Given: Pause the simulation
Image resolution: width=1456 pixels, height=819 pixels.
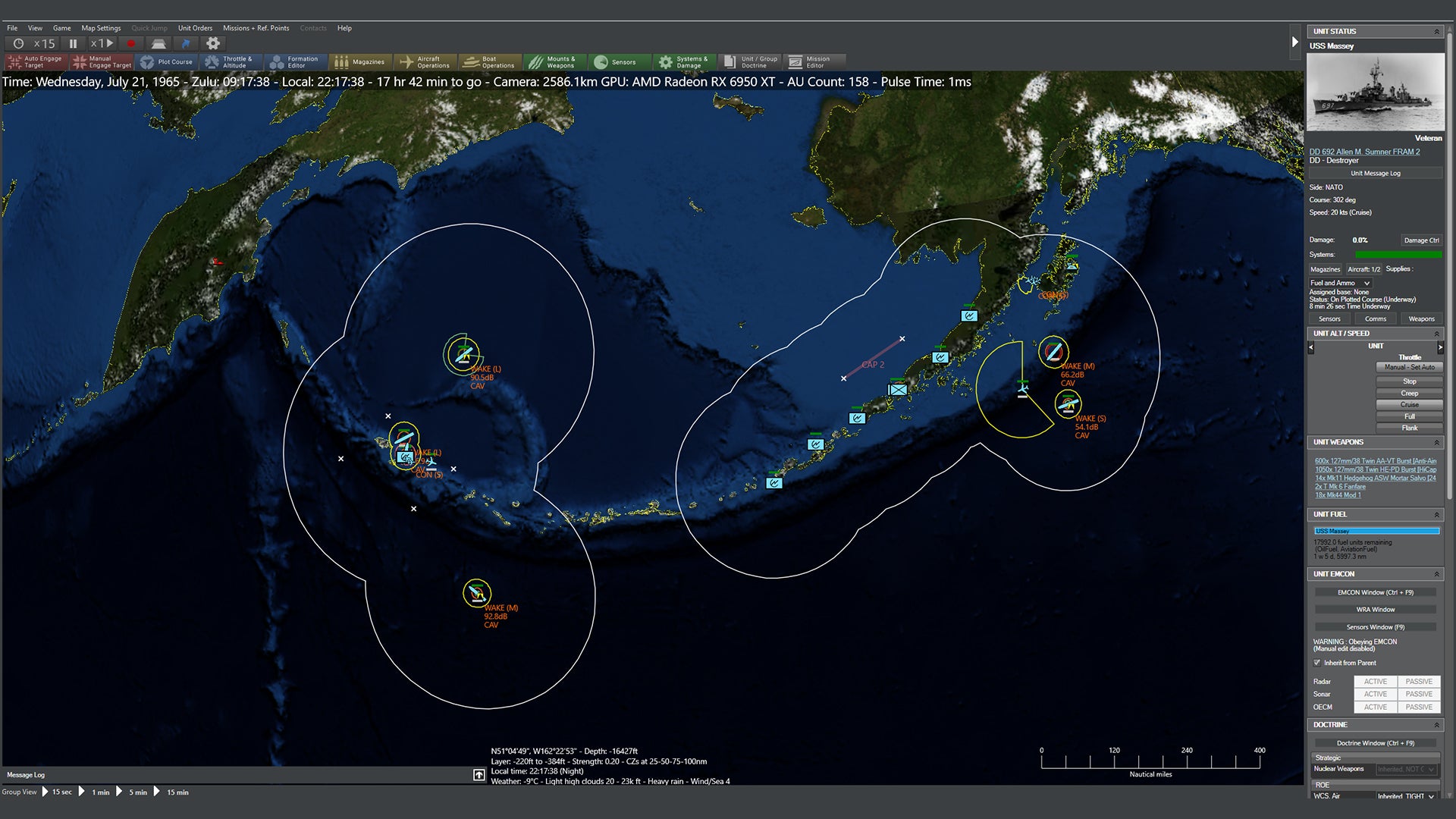Looking at the screenshot, I should pos(74,44).
